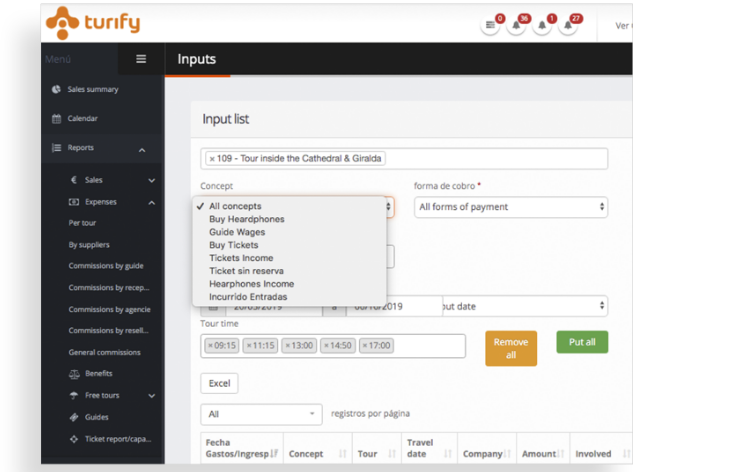Viewport: 743px width, 472px height.
Task: Open Commissions by recep... report
Action: point(109,288)
